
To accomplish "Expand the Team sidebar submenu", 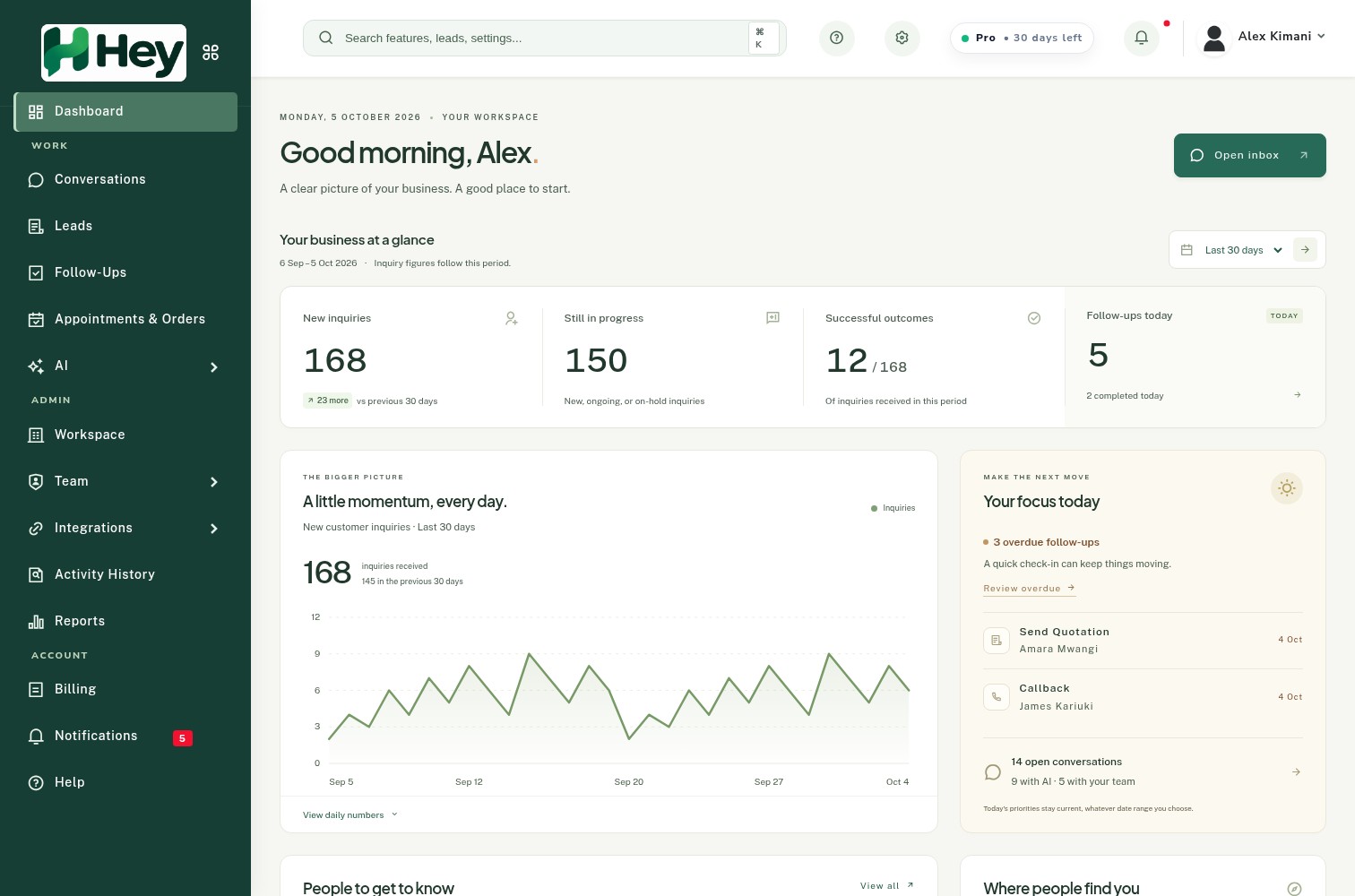I will 214,482.
